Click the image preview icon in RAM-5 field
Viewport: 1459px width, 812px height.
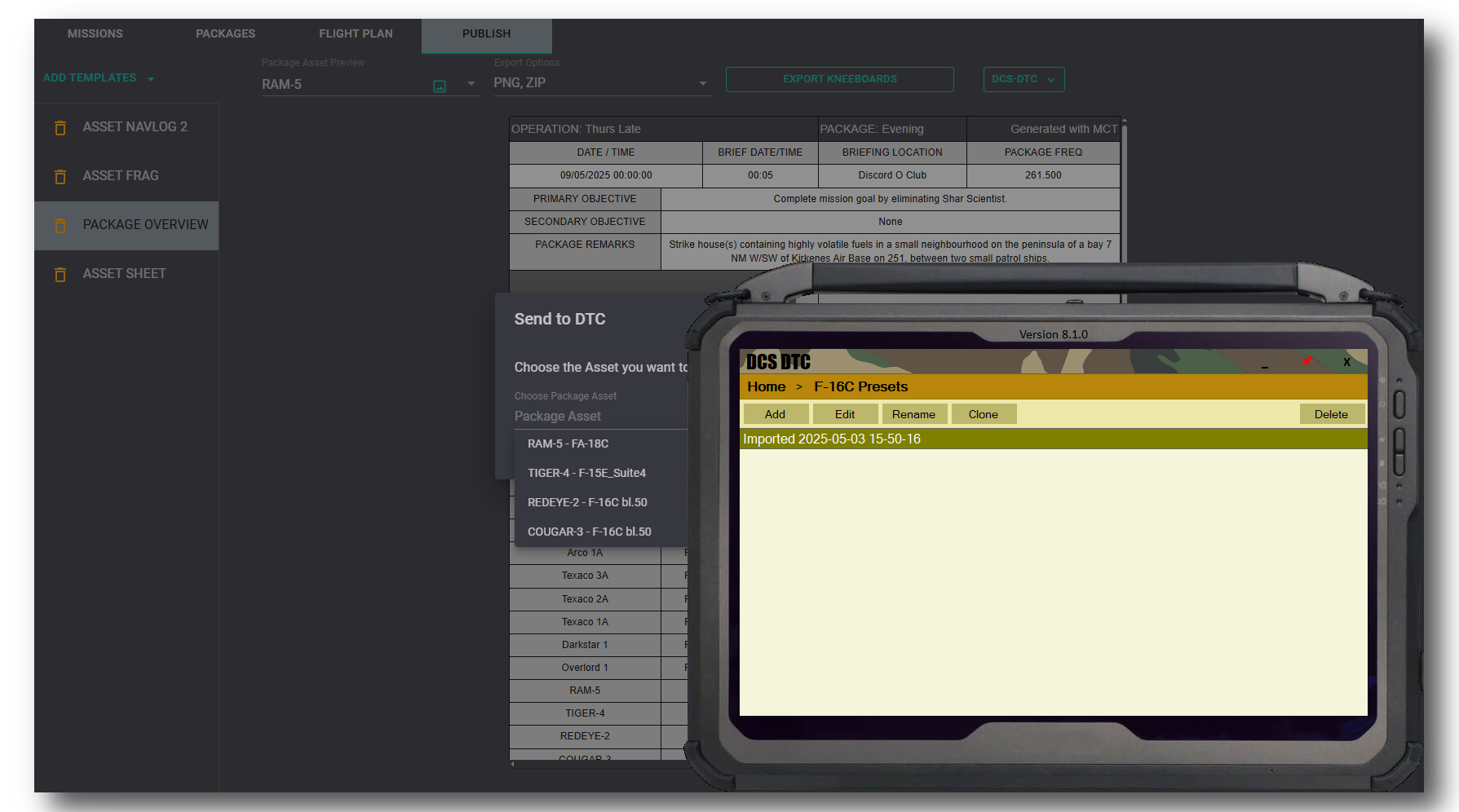pos(440,86)
